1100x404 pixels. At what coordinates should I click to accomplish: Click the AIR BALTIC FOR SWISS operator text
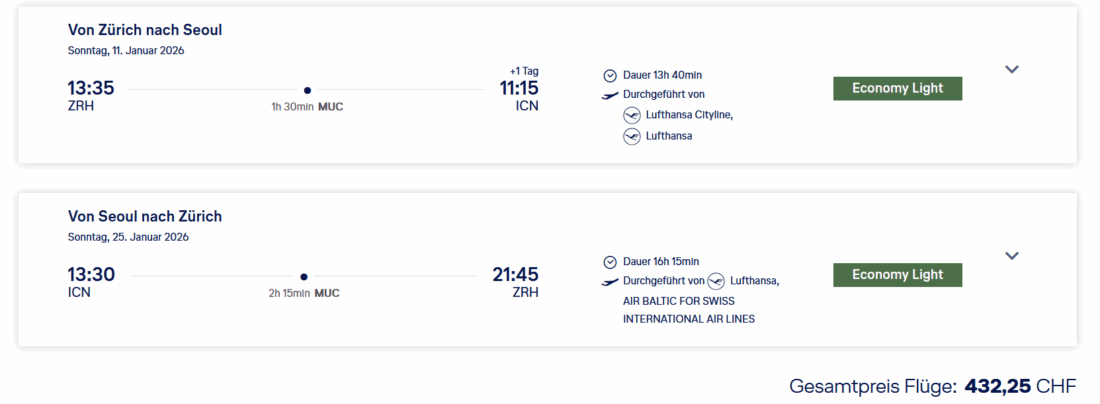[x=689, y=300]
